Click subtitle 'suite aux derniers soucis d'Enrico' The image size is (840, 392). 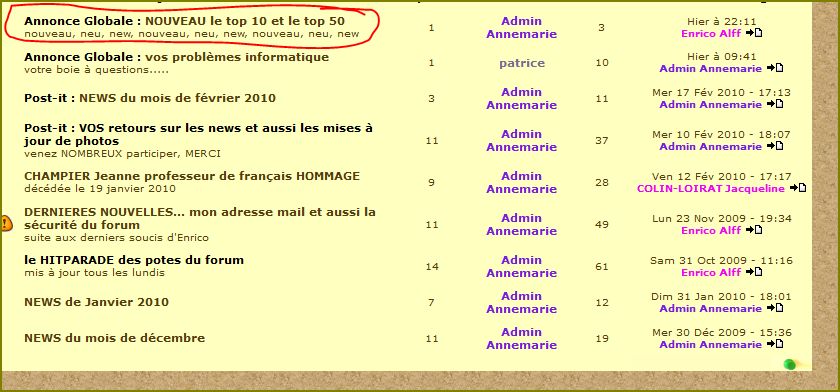(x=116, y=237)
